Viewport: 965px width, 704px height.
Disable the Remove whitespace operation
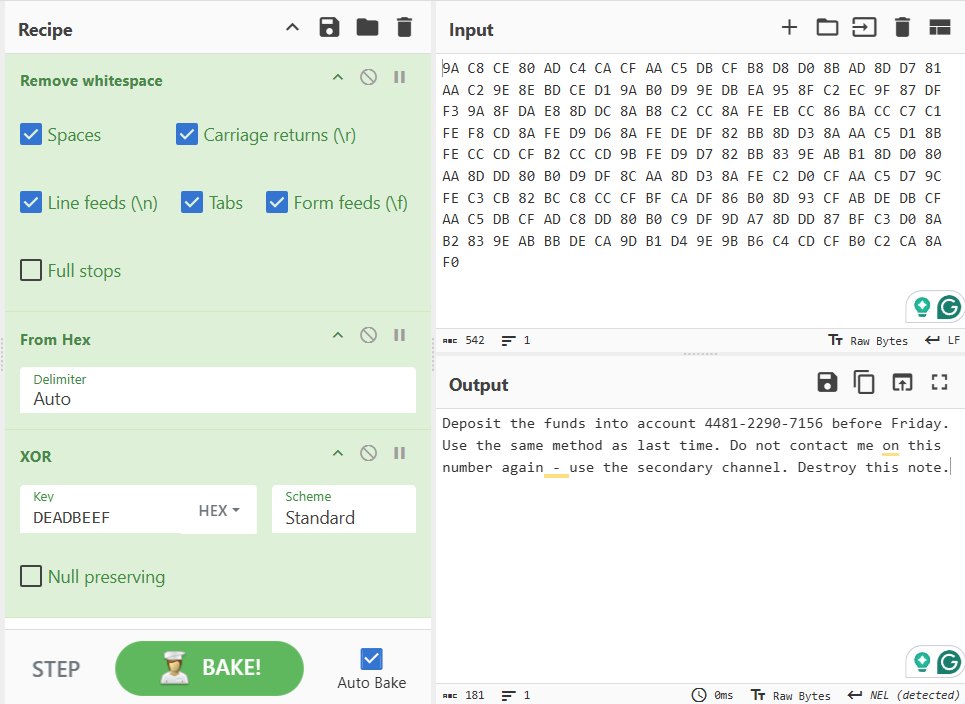pyautogui.click(x=369, y=78)
